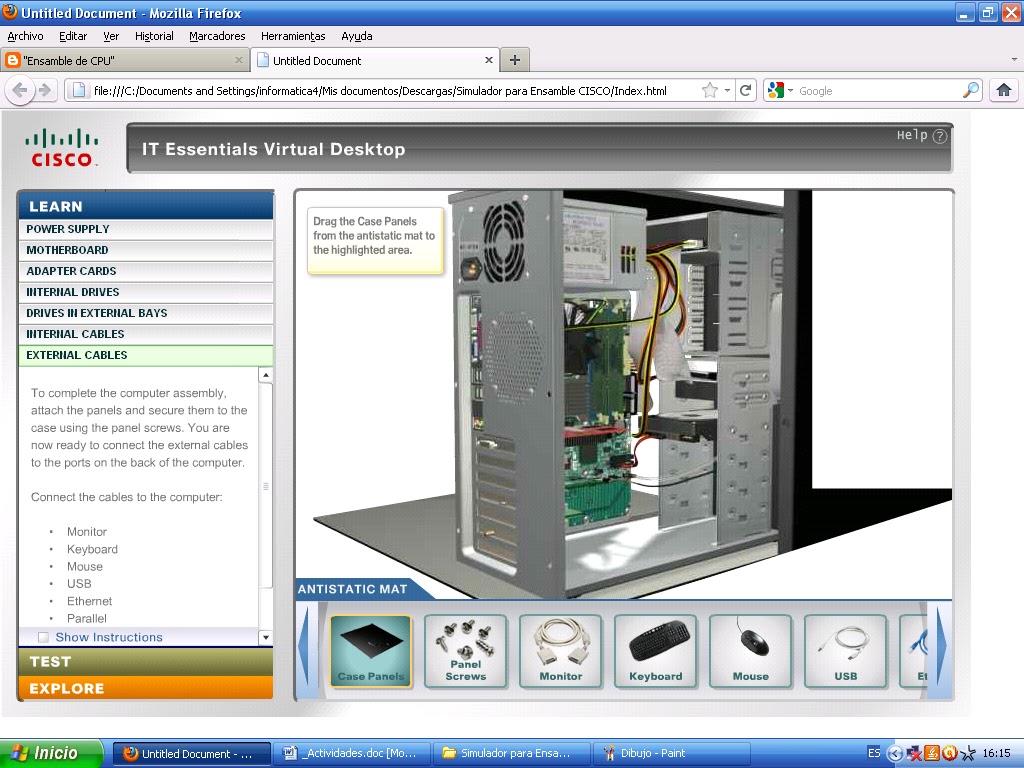Image resolution: width=1024 pixels, height=768 pixels.
Task: Select the Monitor cable icon
Action: 560,651
